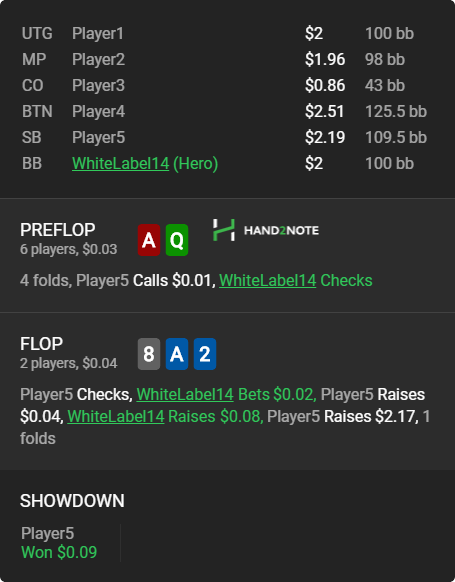Screen dimensions: 455x582
Task: Click the red Ace hole card
Action: point(149,240)
